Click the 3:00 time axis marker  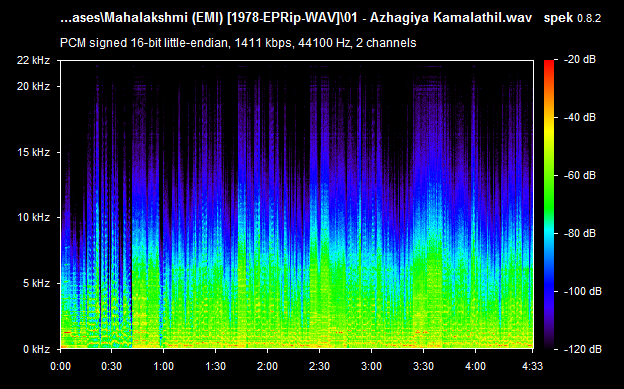371,366
